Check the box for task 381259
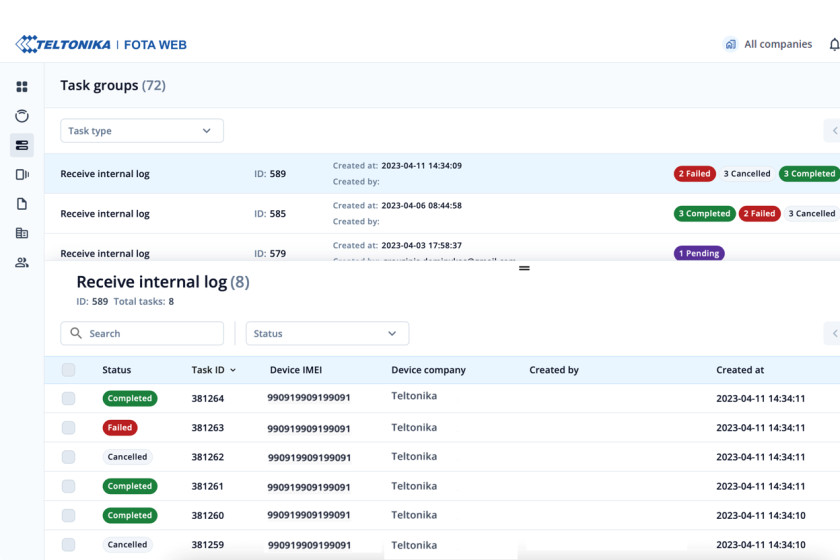The width and height of the screenshot is (840, 560). pos(69,544)
